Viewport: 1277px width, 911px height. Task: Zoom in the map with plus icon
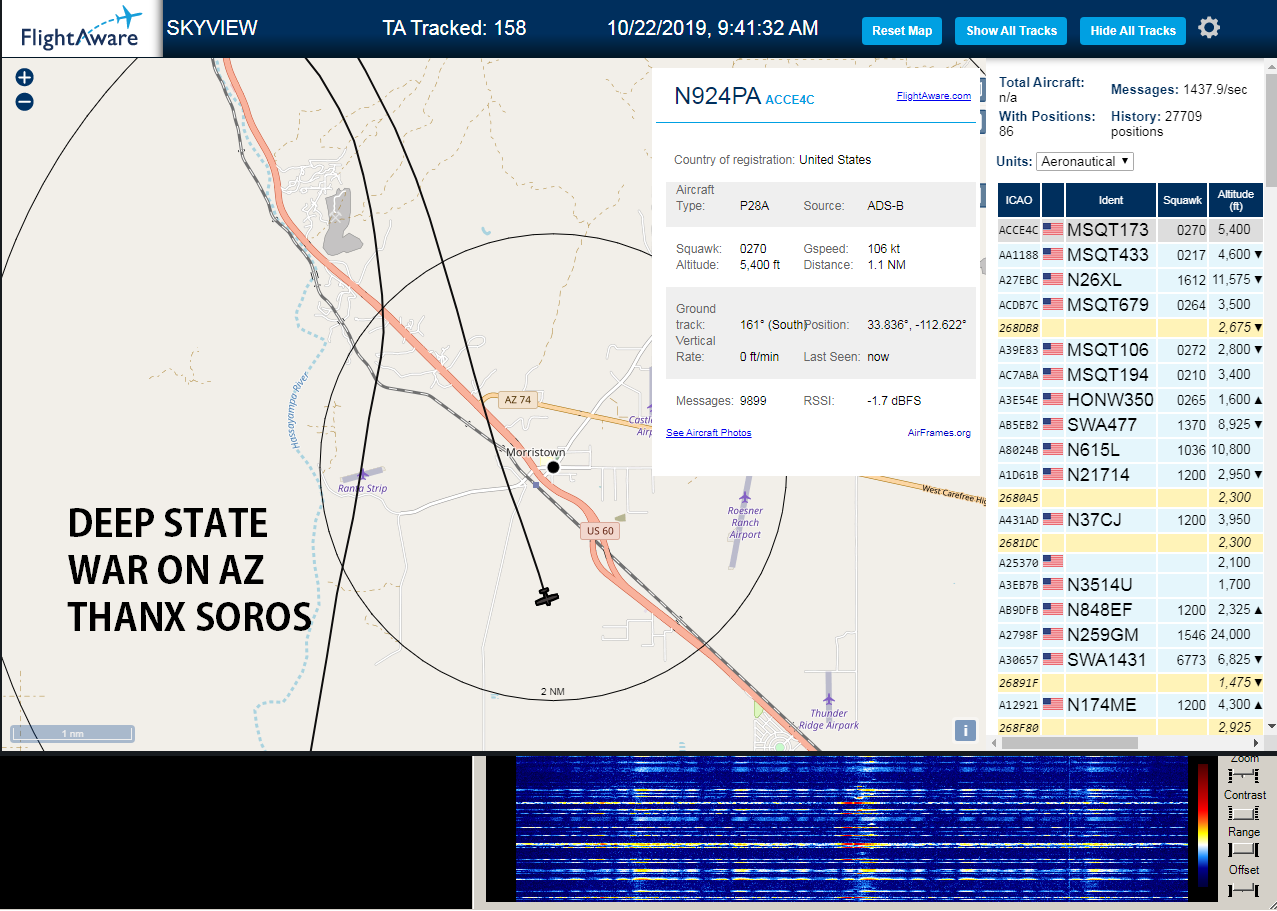pos(25,78)
